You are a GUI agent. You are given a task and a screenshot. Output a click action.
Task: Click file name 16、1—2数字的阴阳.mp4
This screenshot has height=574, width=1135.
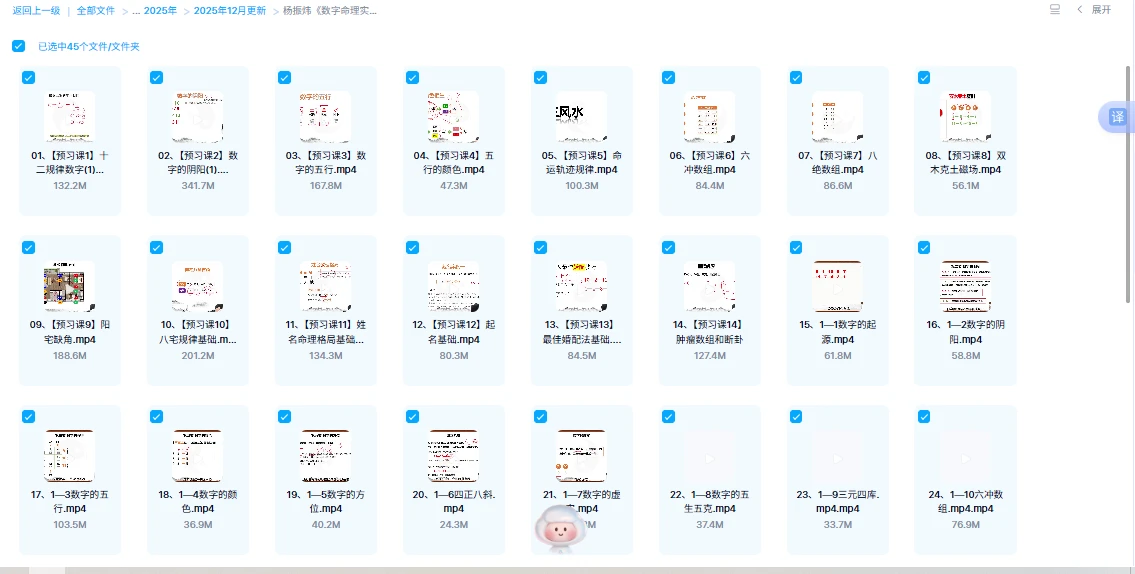[x=966, y=332]
